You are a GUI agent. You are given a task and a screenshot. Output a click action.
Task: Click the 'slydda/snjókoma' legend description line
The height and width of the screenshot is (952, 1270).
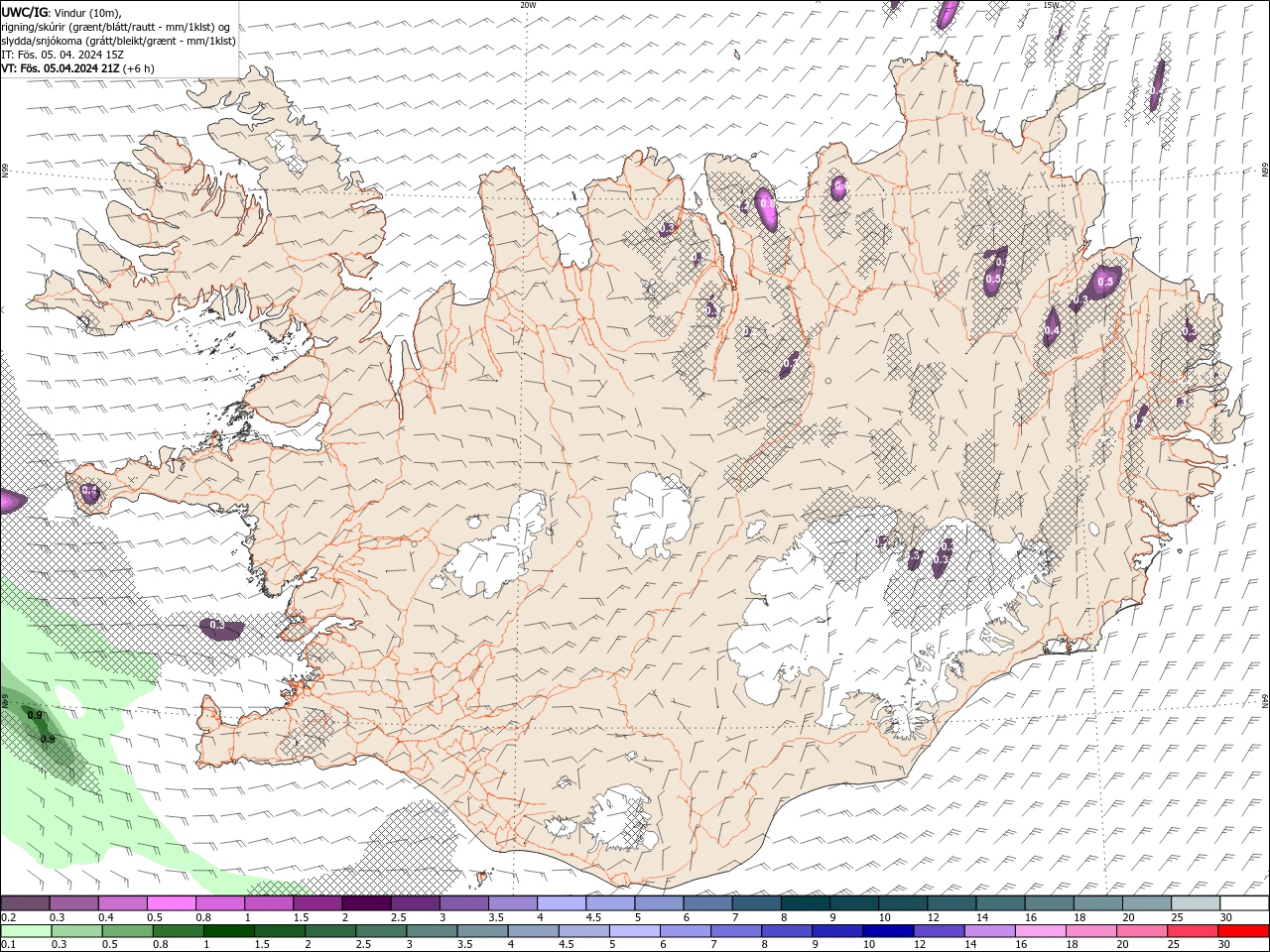pos(119,41)
